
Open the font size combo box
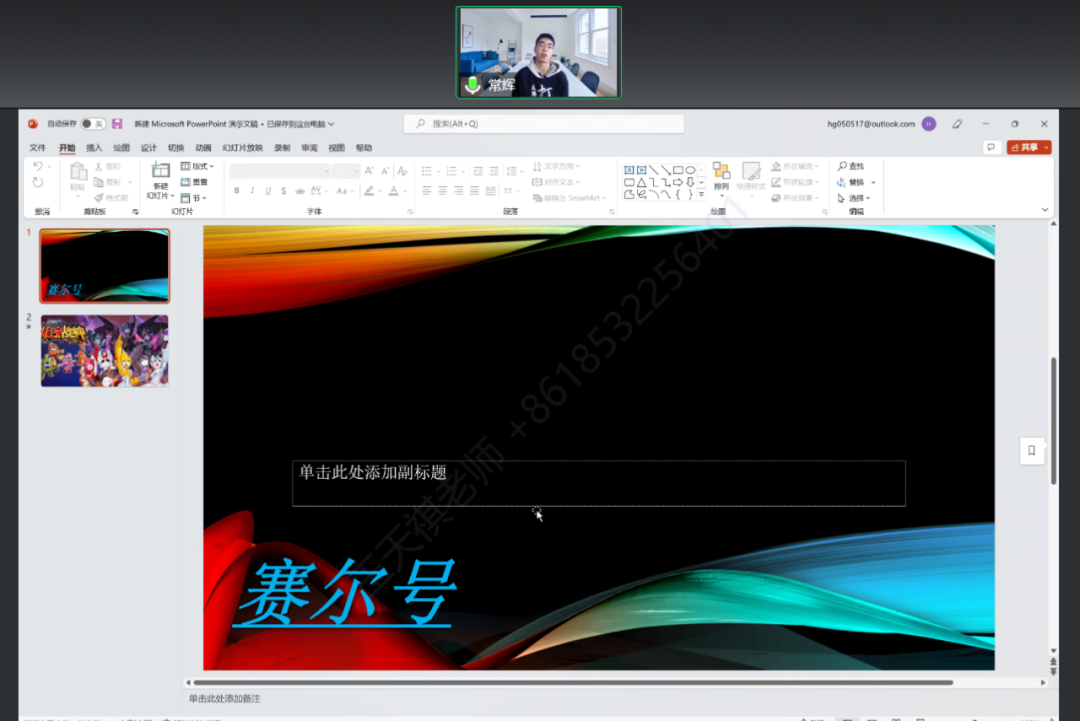pos(346,171)
